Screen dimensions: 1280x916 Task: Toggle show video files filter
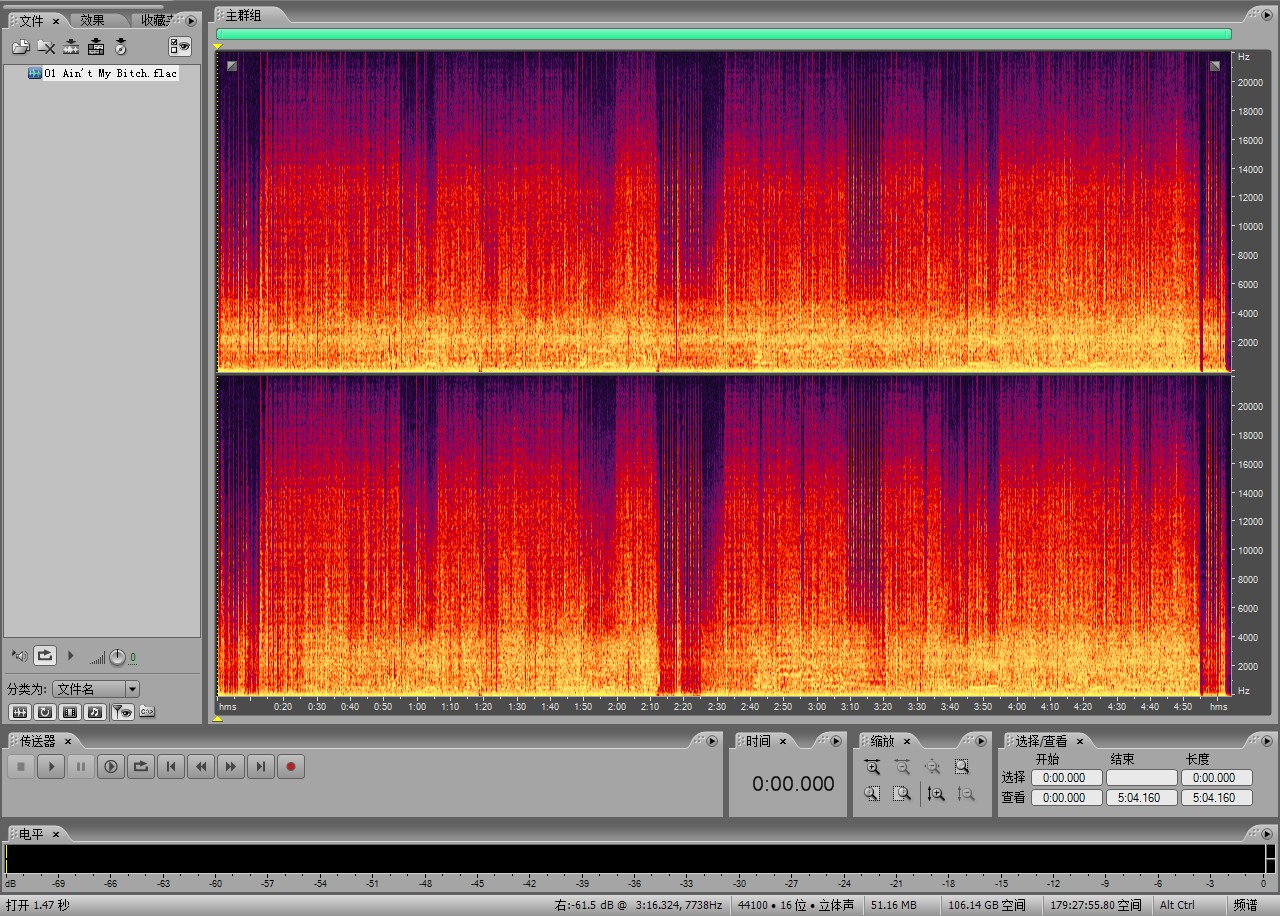(x=70, y=712)
